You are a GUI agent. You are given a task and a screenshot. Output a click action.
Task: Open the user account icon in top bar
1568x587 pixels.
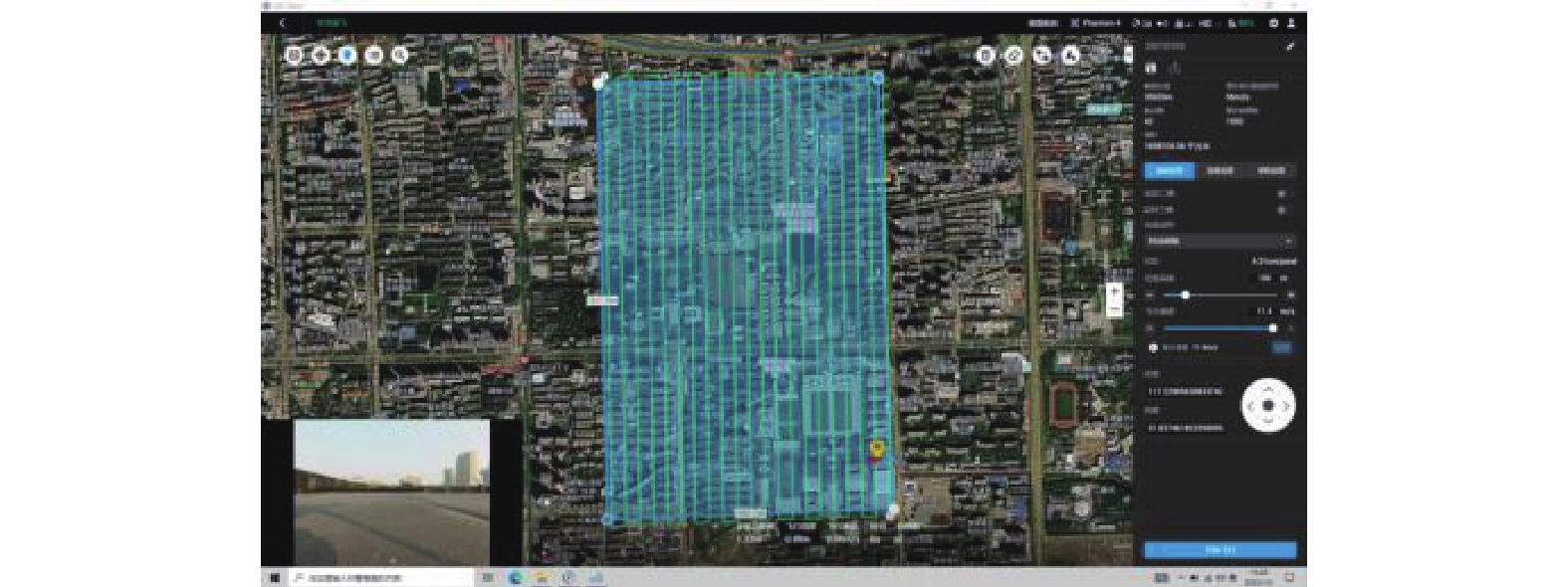tap(1292, 23)
